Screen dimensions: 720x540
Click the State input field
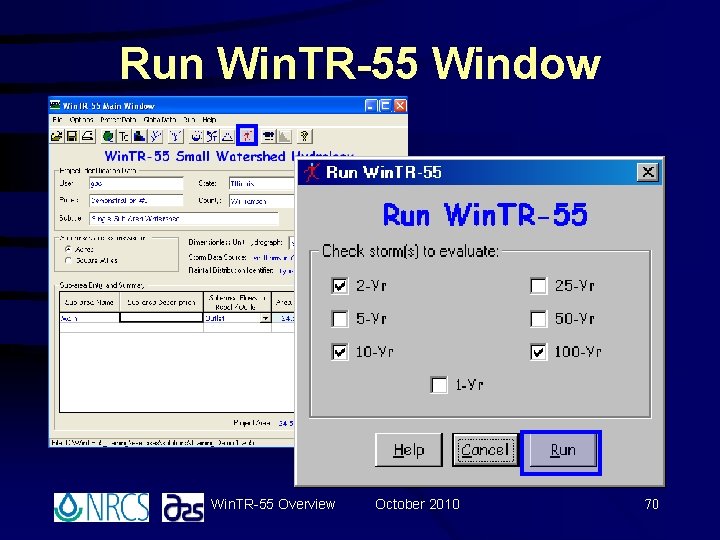click(262, 184)
